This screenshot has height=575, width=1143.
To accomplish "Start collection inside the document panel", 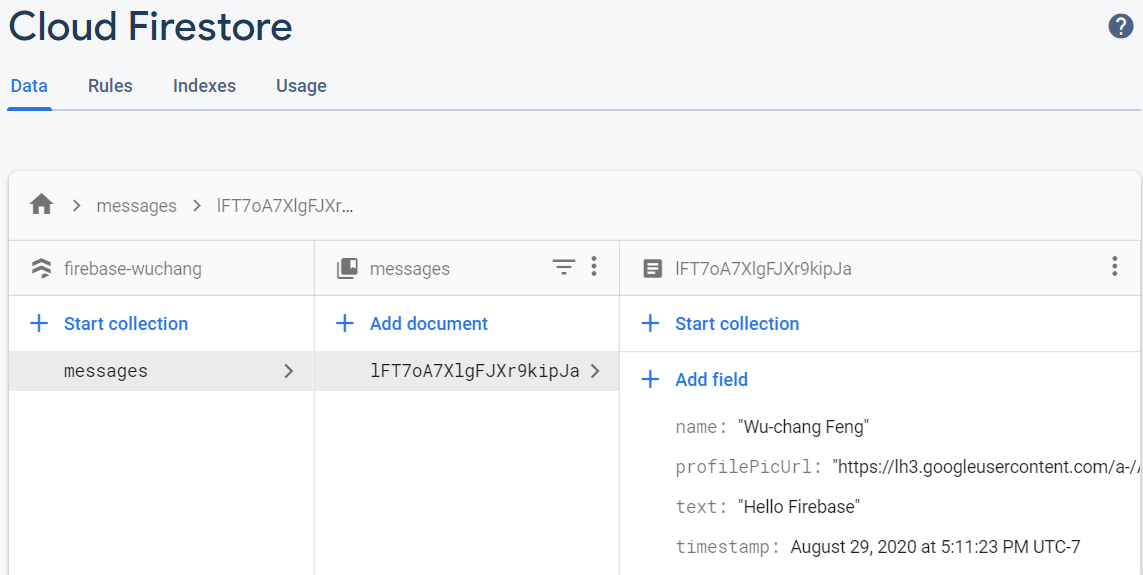I will 736,323.
